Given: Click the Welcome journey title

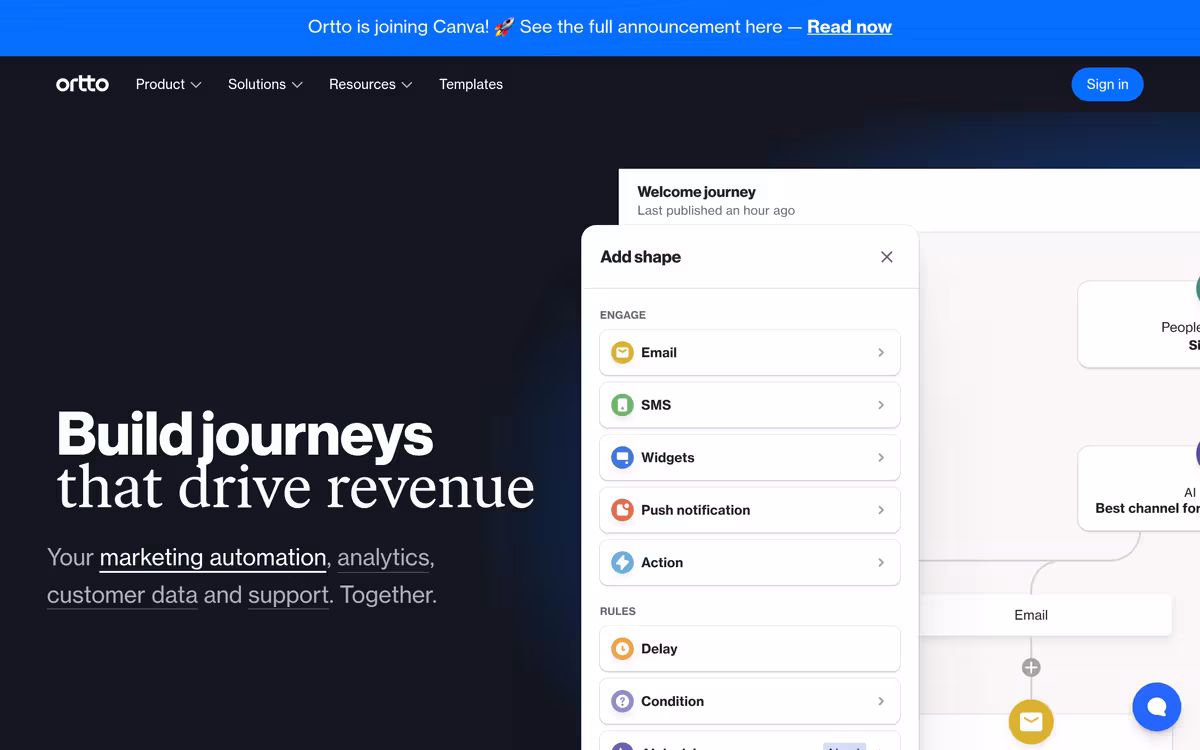Looking at the screenshot, I should point(696,192).
